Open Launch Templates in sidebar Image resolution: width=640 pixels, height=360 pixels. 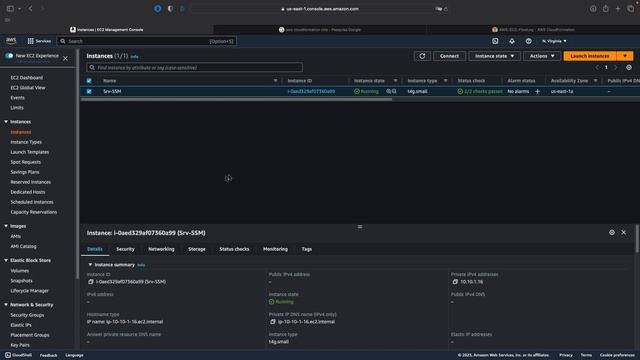(x=30, y=152)
